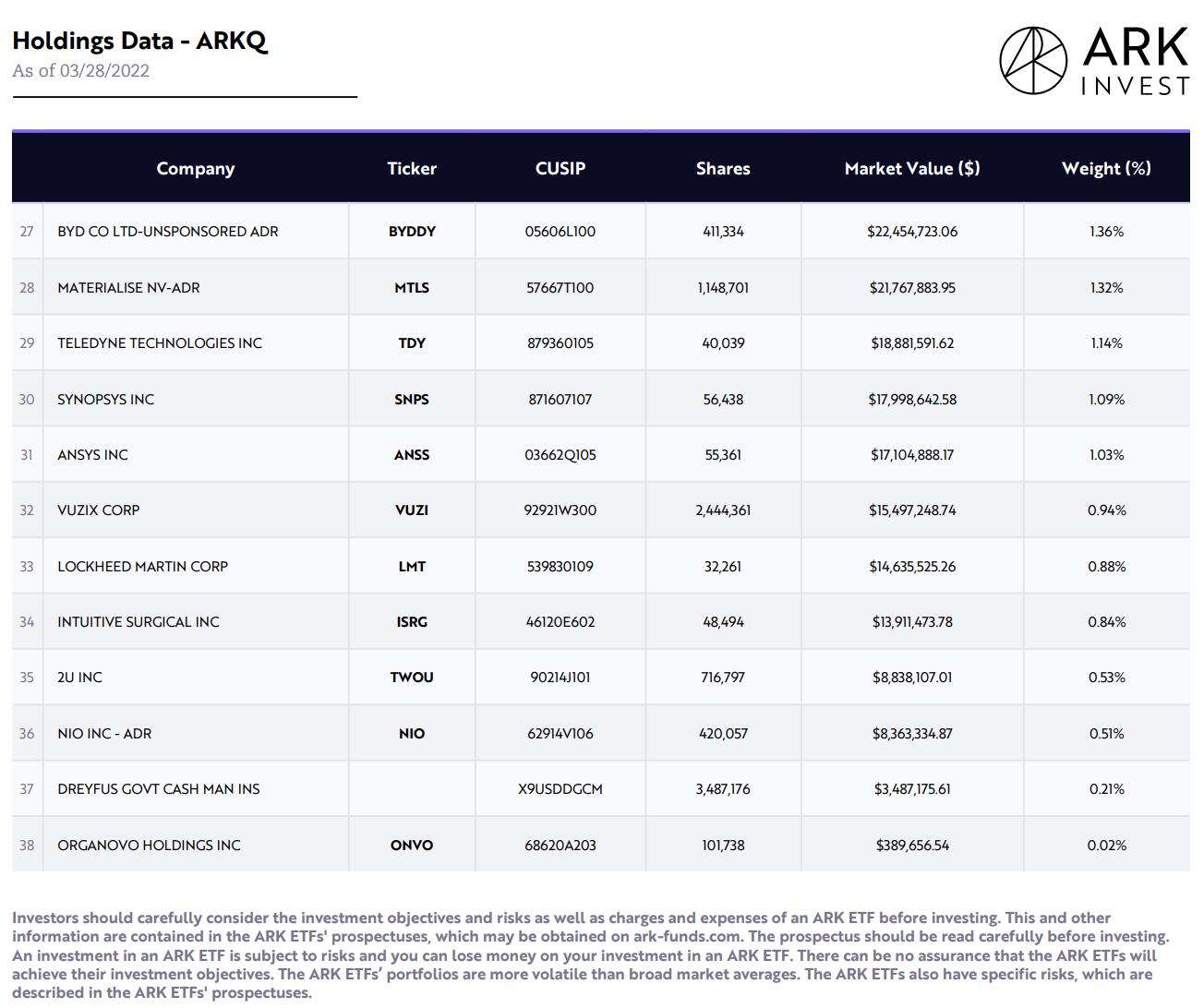Click the ARK Invest logo icon

pos(1033,60)
